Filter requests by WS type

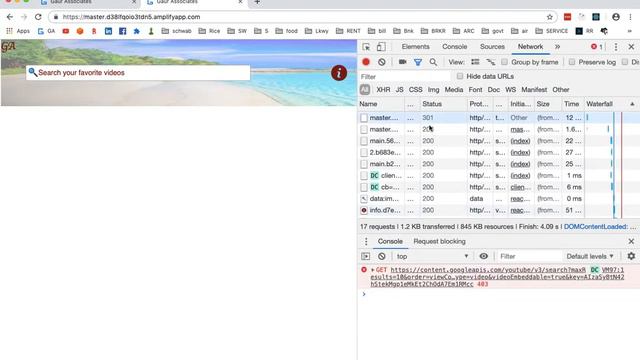point(511,90)
